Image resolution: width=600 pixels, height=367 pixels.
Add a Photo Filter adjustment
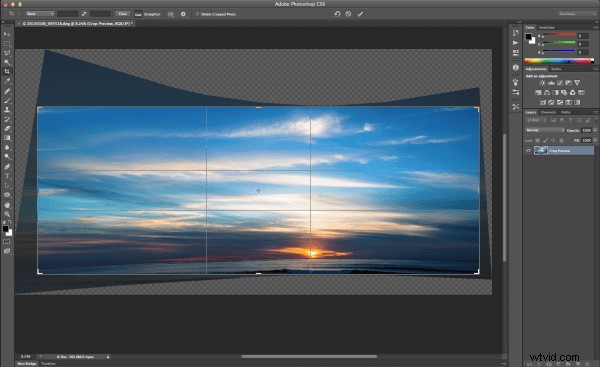click(564, 93)
